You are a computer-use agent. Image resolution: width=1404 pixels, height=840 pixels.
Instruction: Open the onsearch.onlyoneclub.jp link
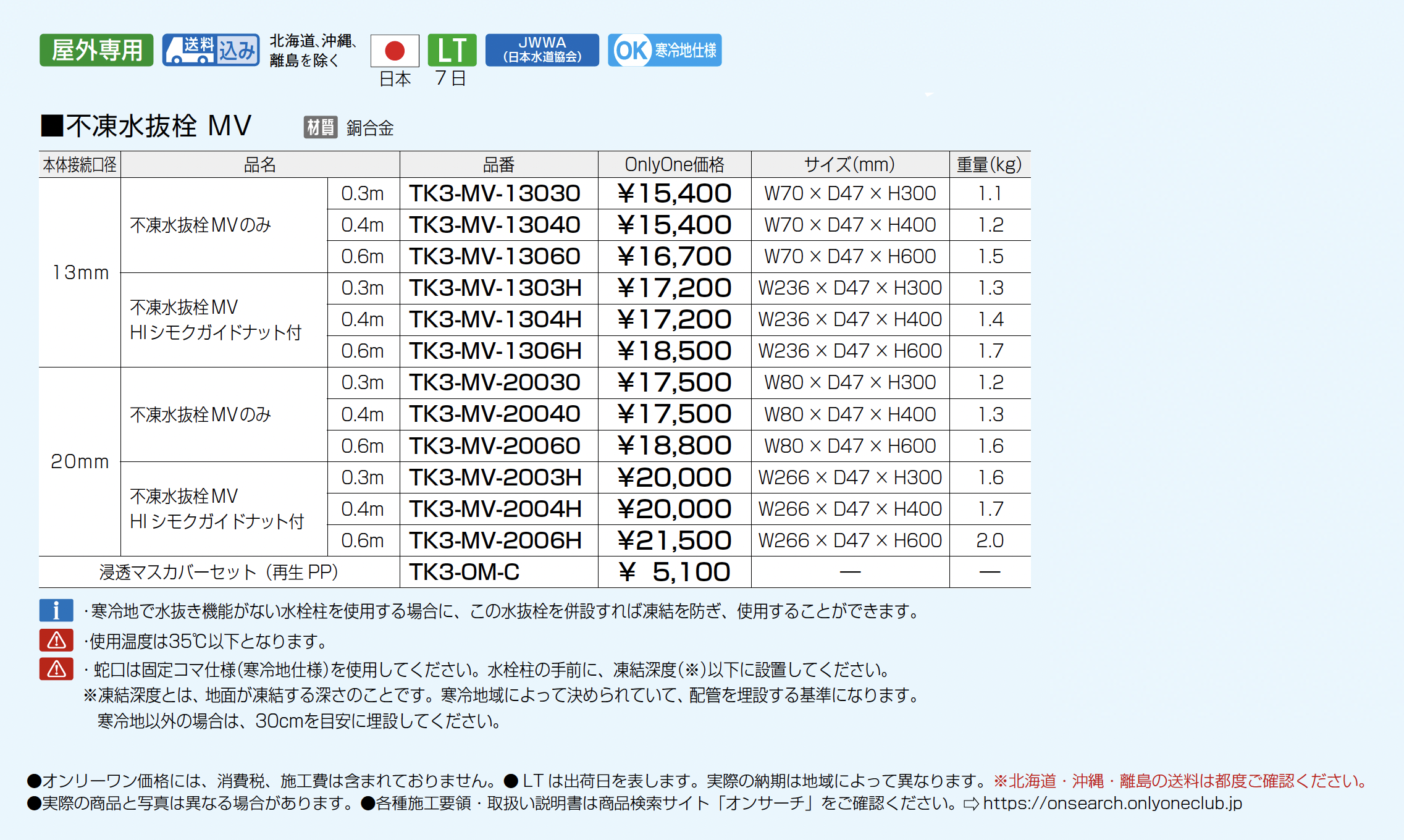[1112, 803]
